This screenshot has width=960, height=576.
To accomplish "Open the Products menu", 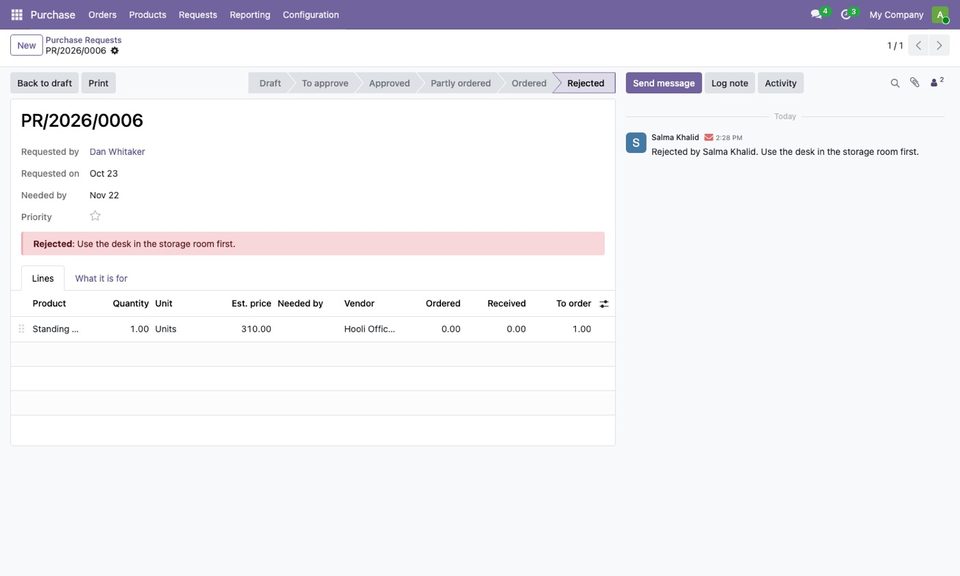I will [148, 15].
